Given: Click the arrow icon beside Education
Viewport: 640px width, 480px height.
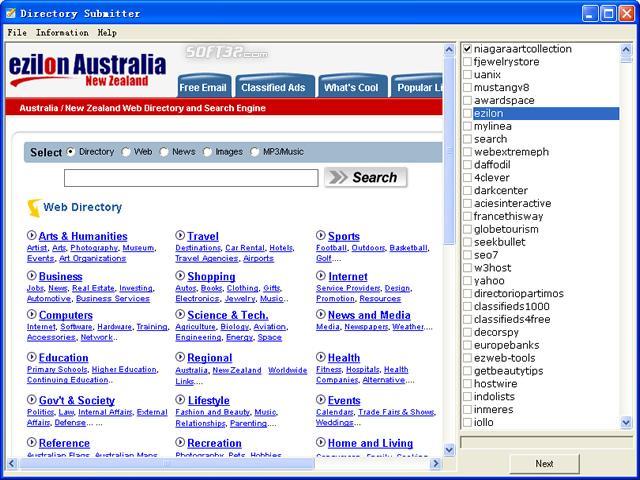Looking at the screenshot, I should (x=31, y=357).
